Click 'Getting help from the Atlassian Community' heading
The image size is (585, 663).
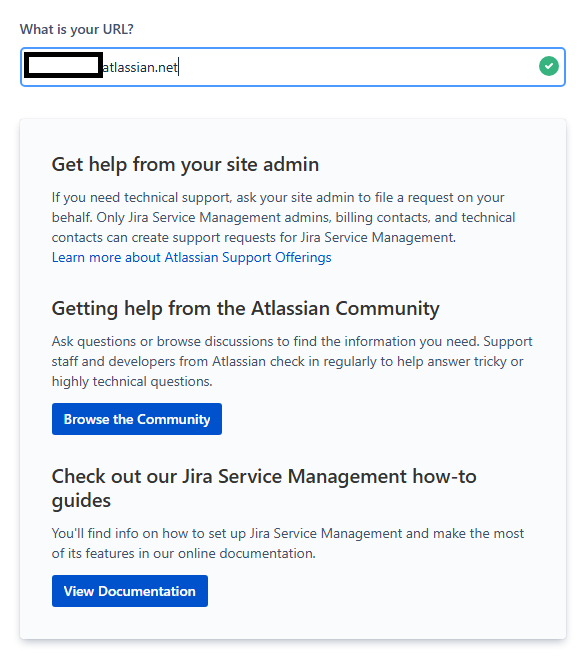coord(246,308)
